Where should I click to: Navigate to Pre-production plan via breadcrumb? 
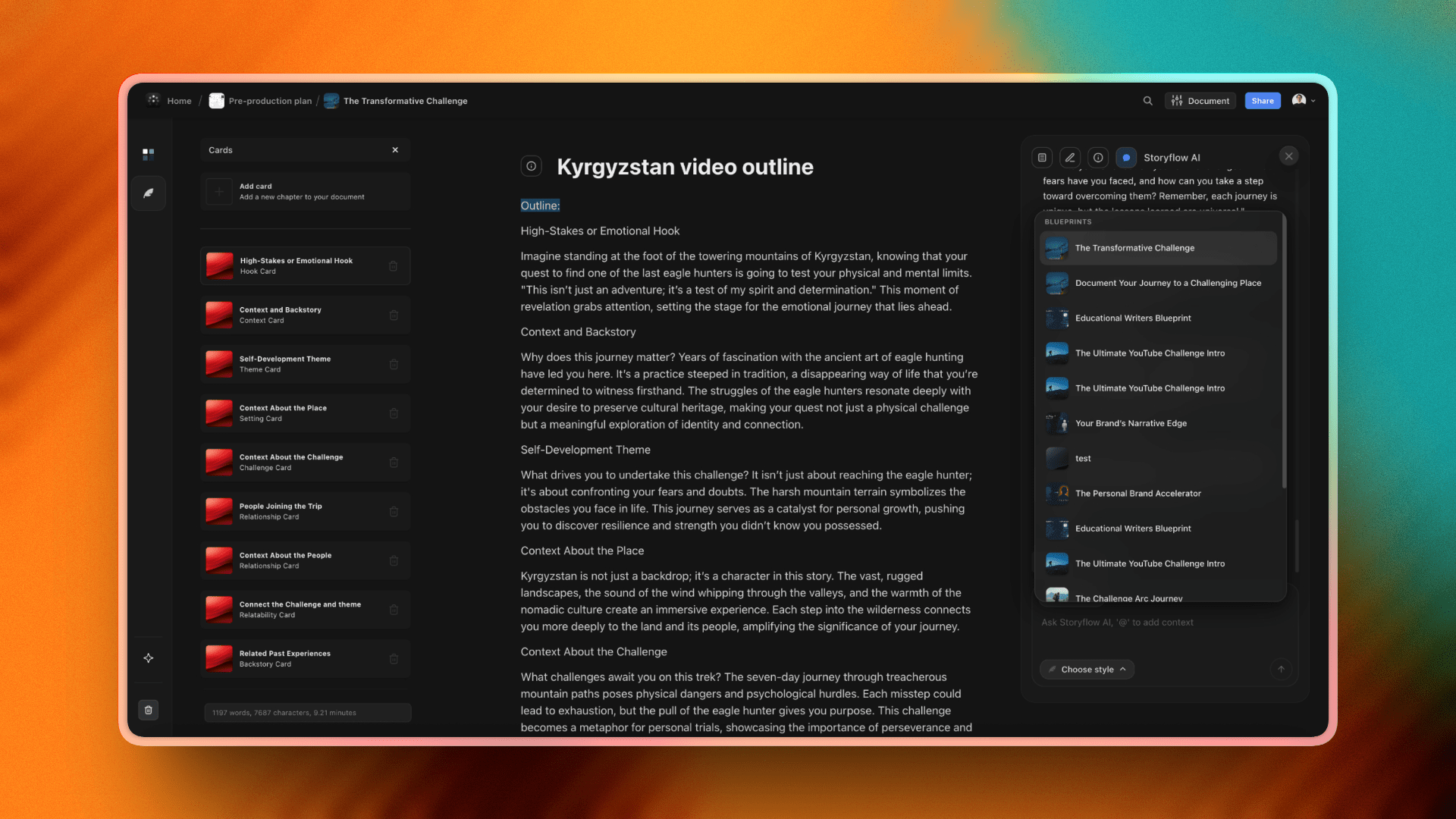[269, 100]
